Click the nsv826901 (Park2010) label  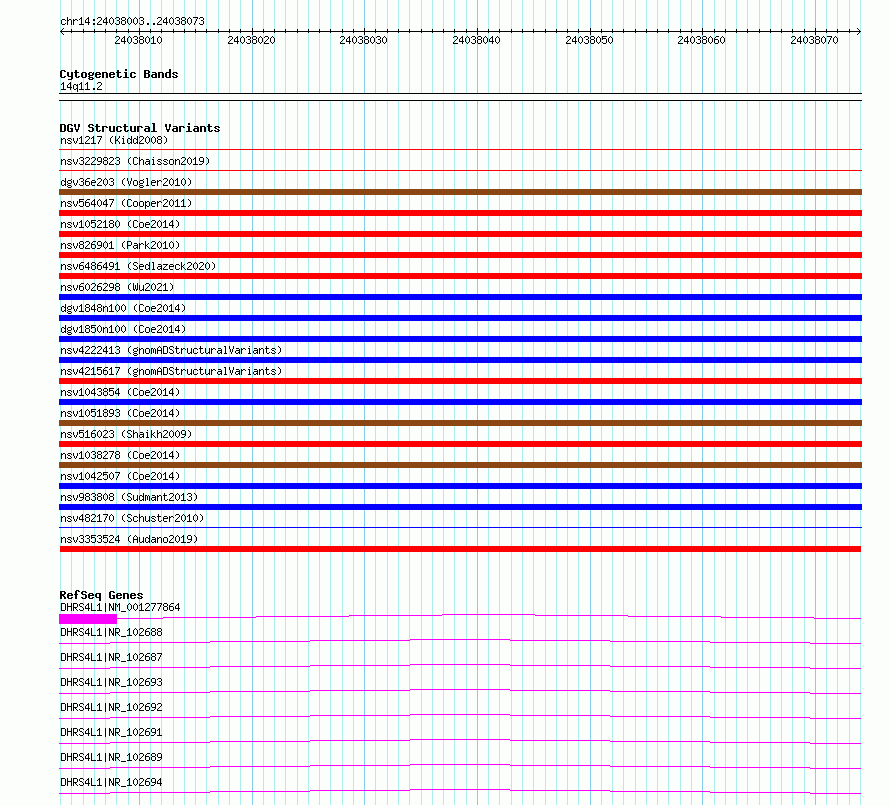point(120,245)
